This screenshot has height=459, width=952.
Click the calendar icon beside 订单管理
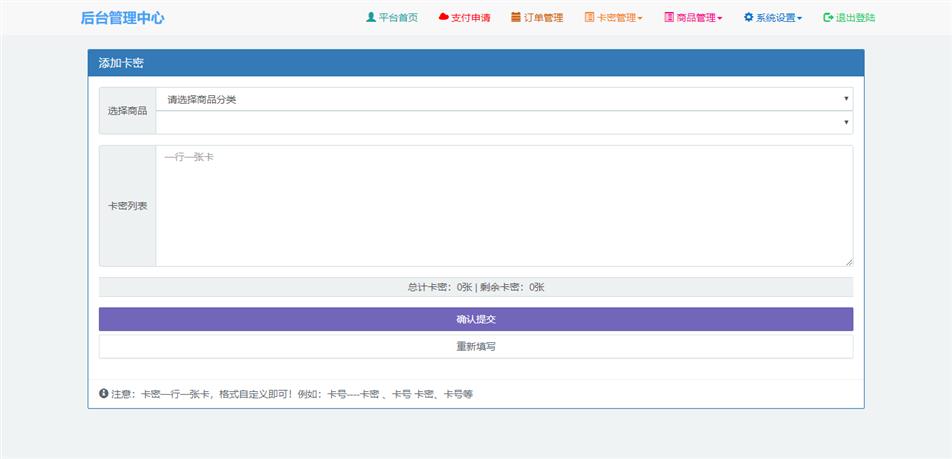coord(516,17)
